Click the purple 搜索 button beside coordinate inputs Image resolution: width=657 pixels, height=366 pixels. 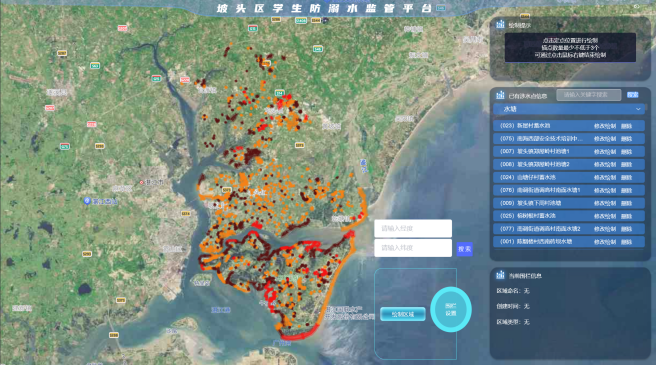[465, 249]
